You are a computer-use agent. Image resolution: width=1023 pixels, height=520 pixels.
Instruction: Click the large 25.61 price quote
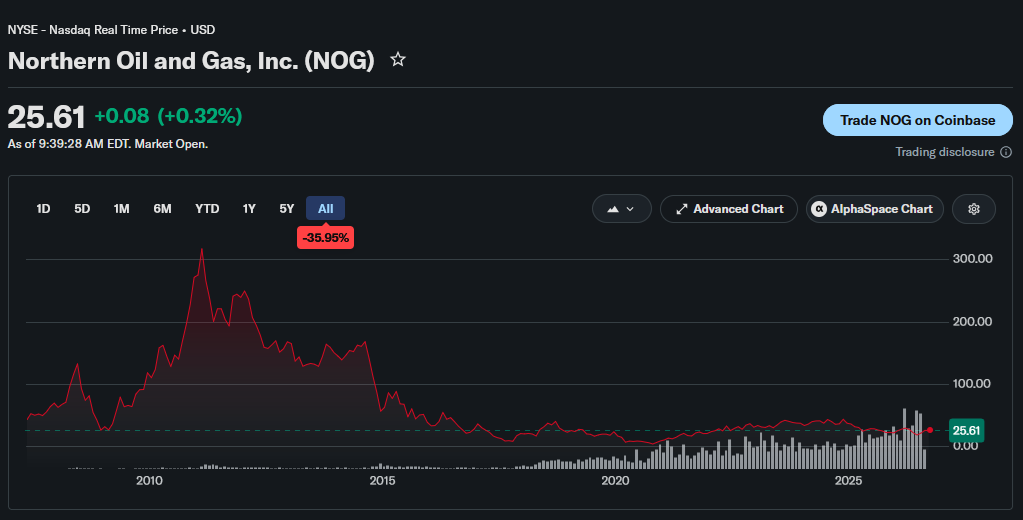[x=46, y=117]
